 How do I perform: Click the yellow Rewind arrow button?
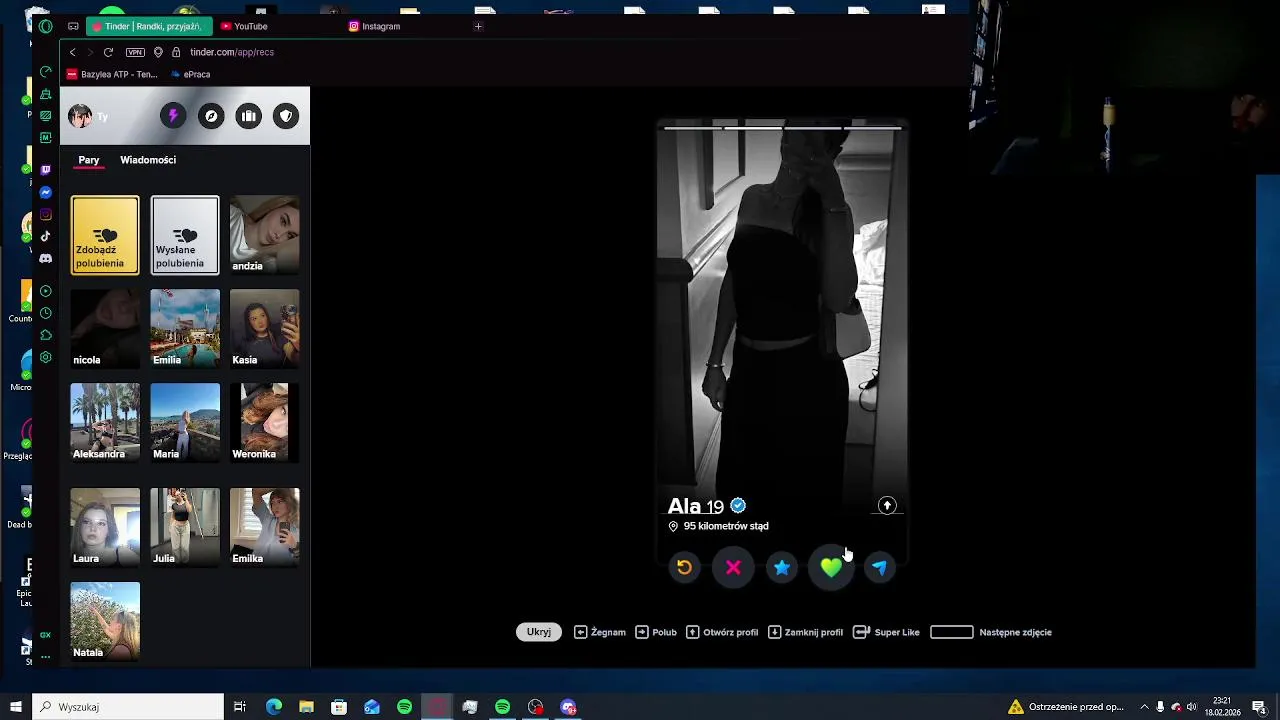(x=684, y=567)
